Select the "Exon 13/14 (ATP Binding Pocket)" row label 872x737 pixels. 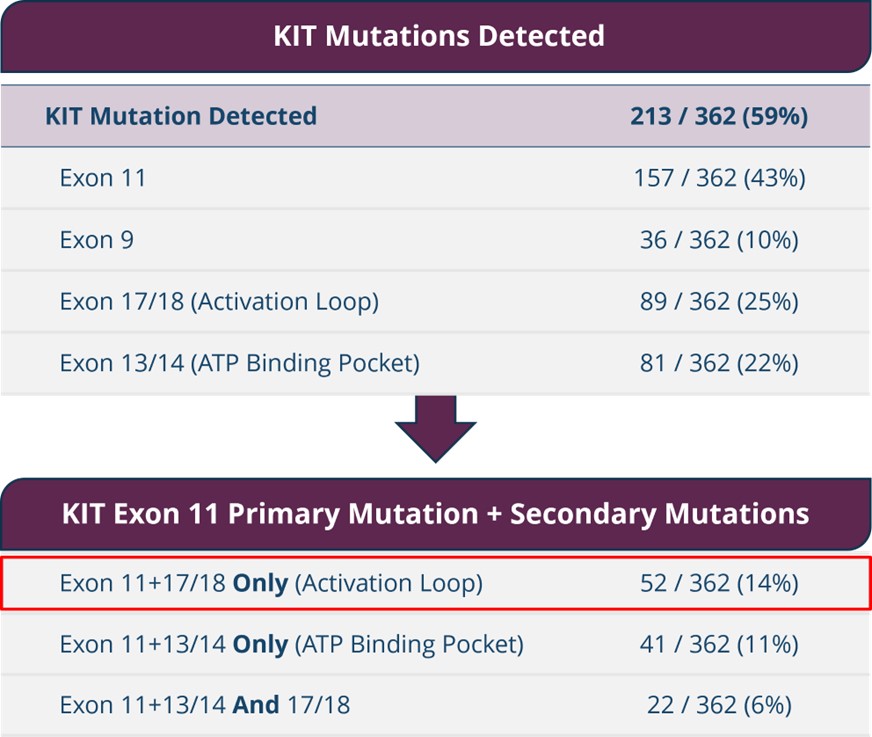click(x=239, y=363)
